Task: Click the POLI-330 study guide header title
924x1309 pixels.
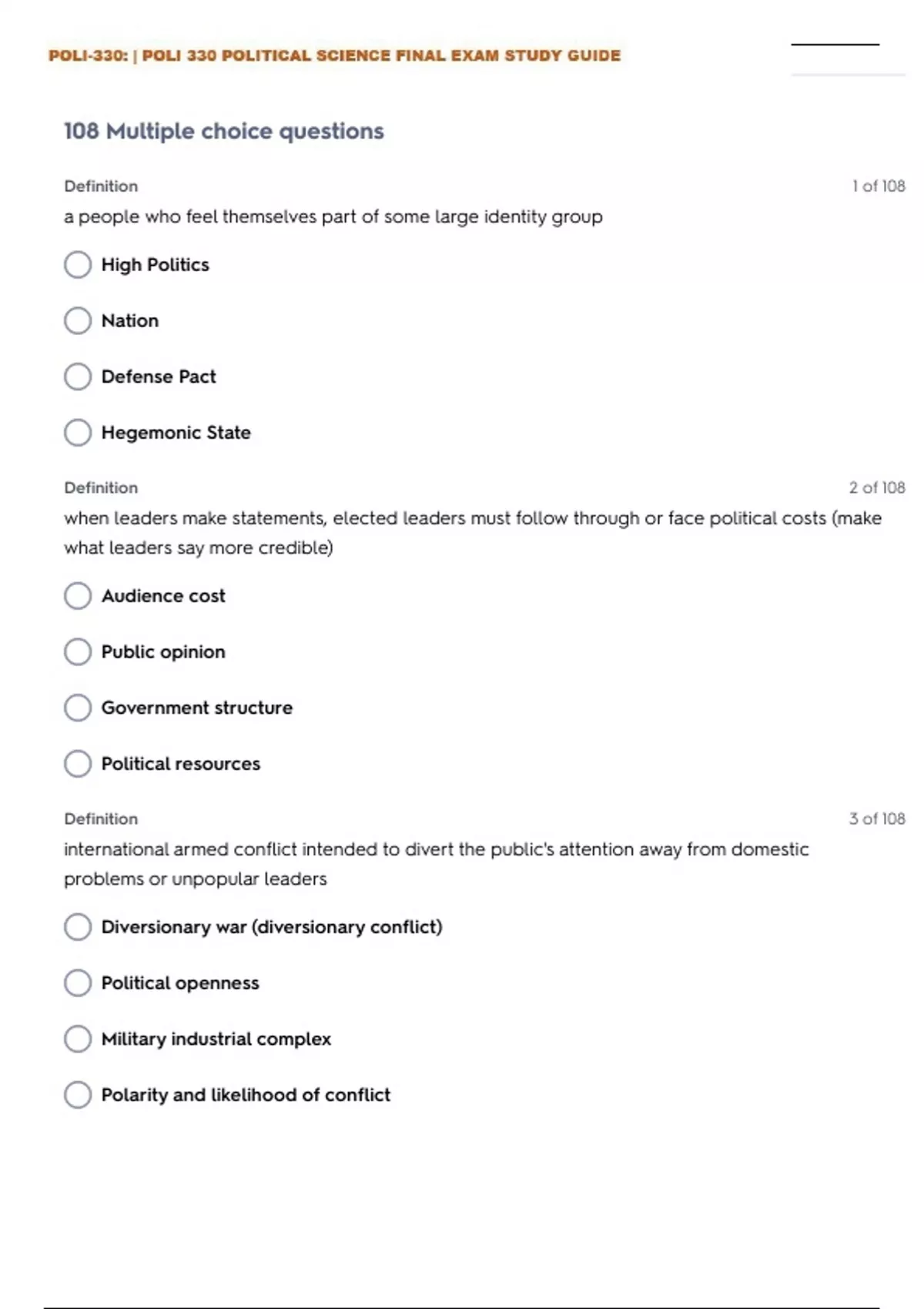Action: 334,55
